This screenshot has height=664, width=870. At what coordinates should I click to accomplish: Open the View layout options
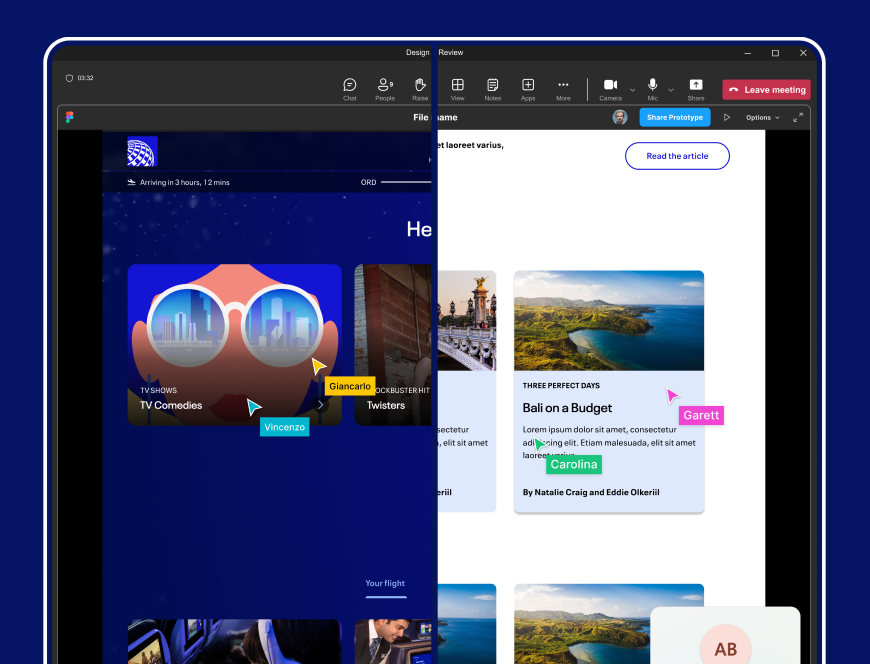457,88
